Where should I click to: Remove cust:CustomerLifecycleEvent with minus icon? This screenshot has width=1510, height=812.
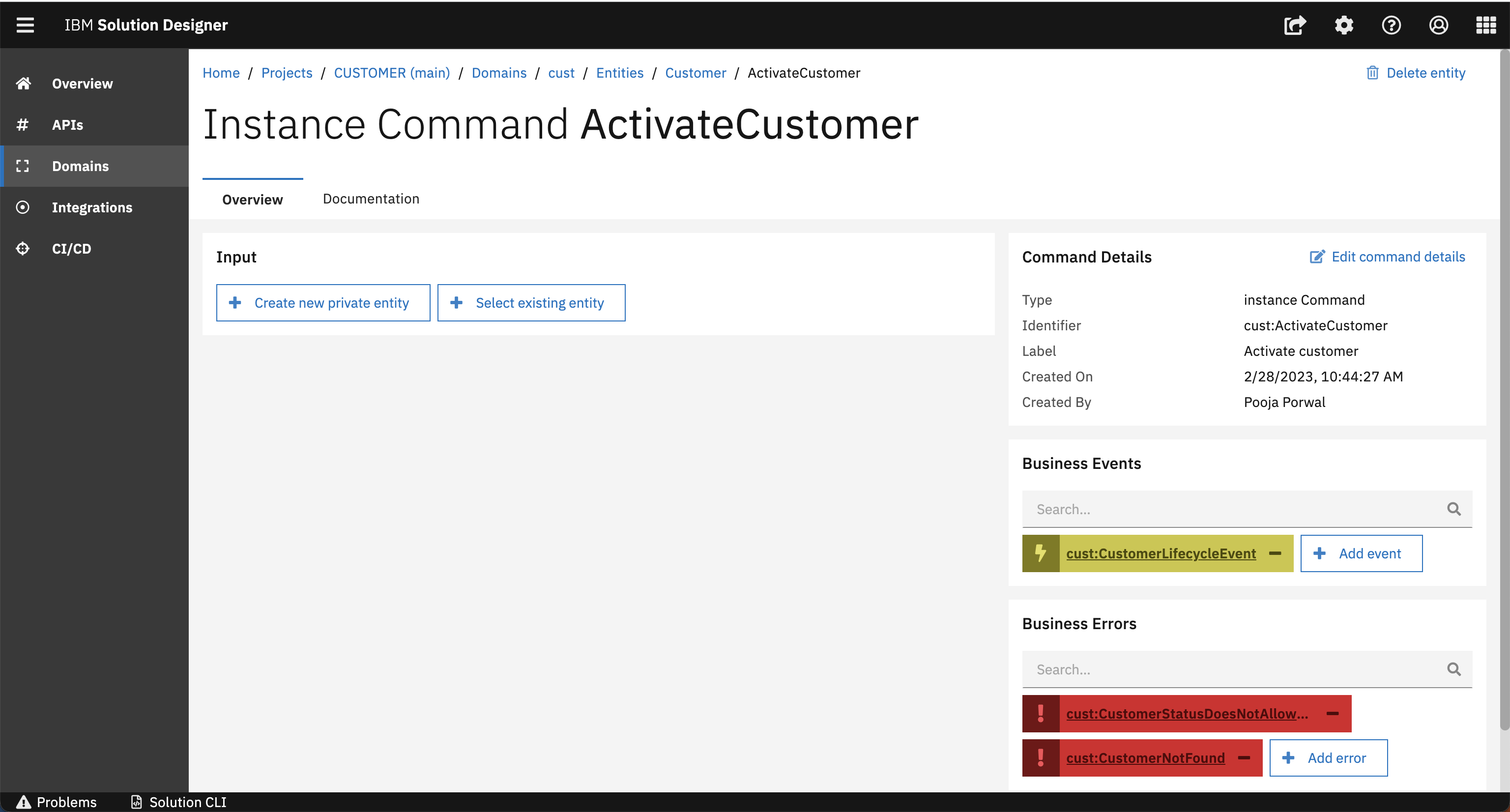pos(1275,553)
